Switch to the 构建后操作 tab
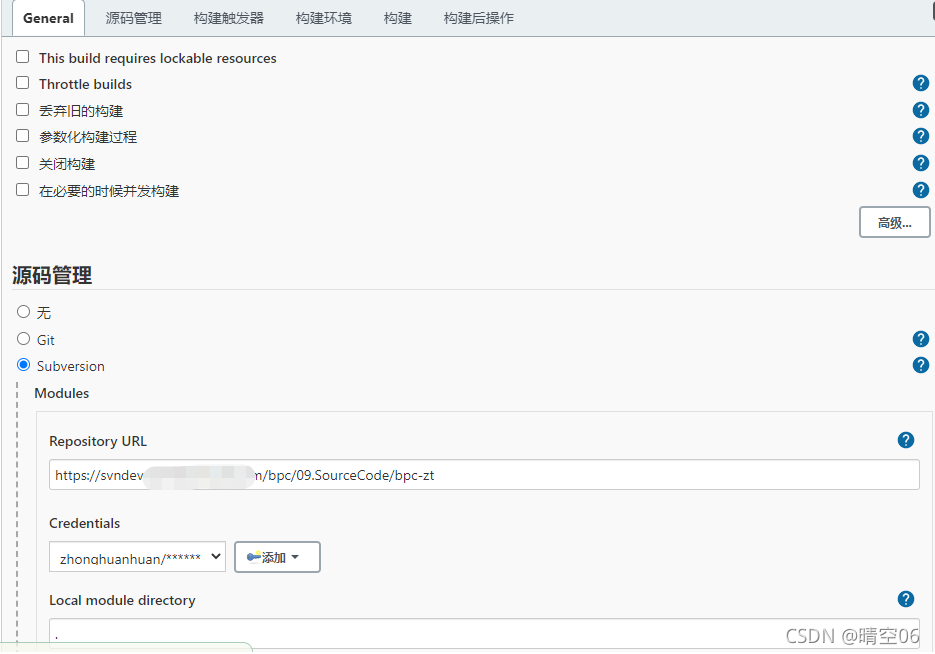The height and width of the screenshot is (654, 935). pos(479,18)
